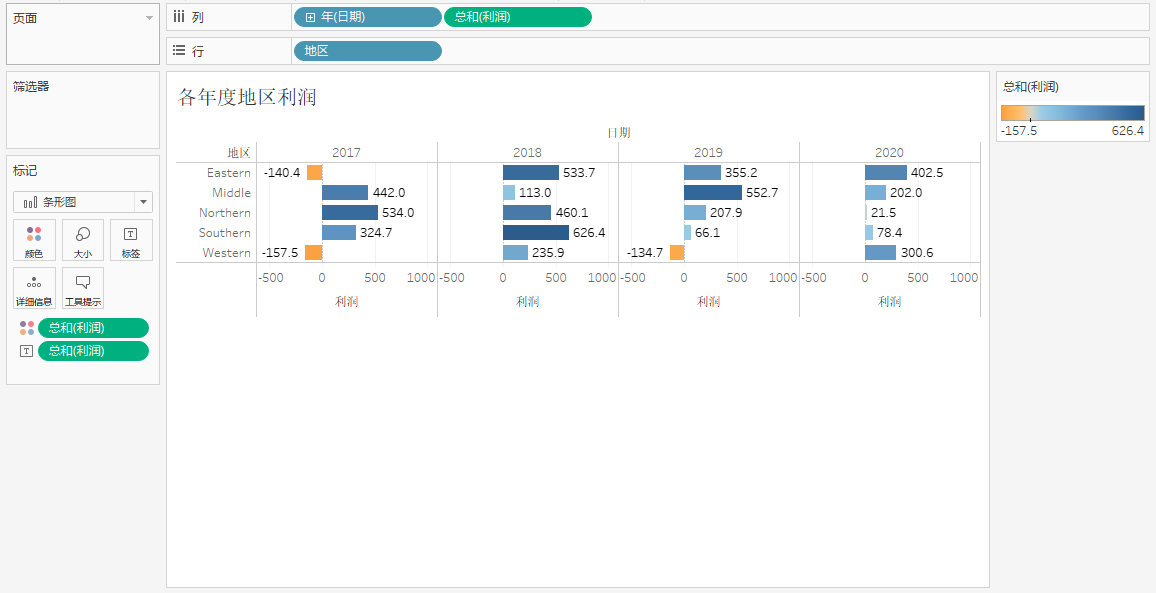Click the 列 columns shelf icon
This screenshot has width=1156, height=593.
click(x=179, y=17)
